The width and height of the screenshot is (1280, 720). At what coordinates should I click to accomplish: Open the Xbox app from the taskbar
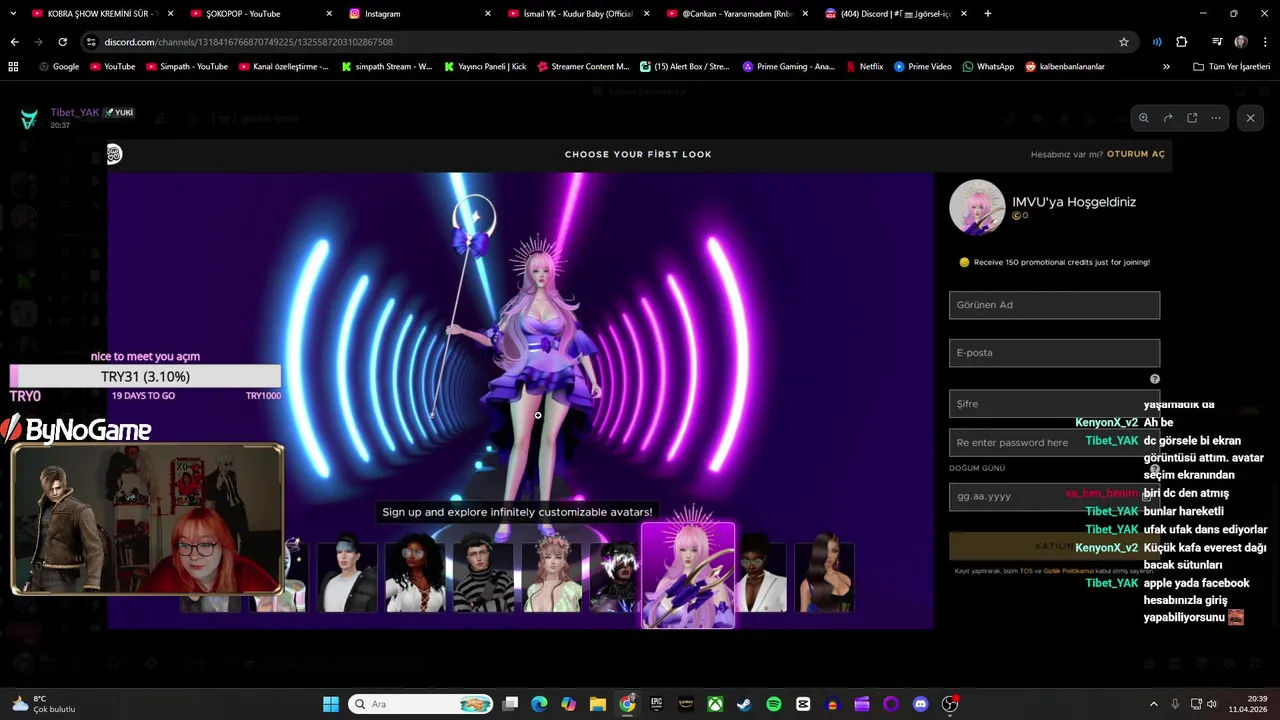(715, 704)
